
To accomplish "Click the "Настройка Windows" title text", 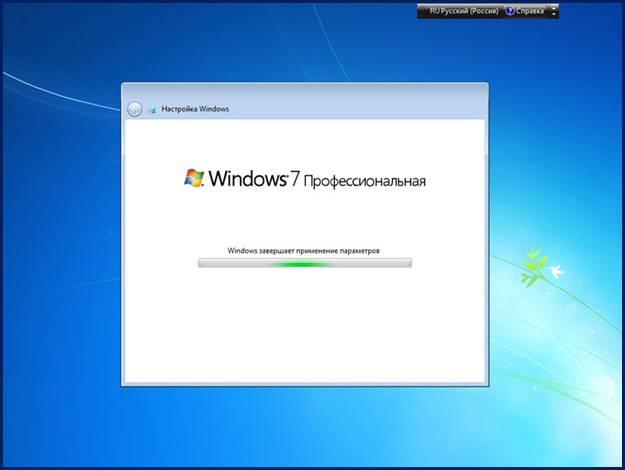I will click(x=195, y=109).
